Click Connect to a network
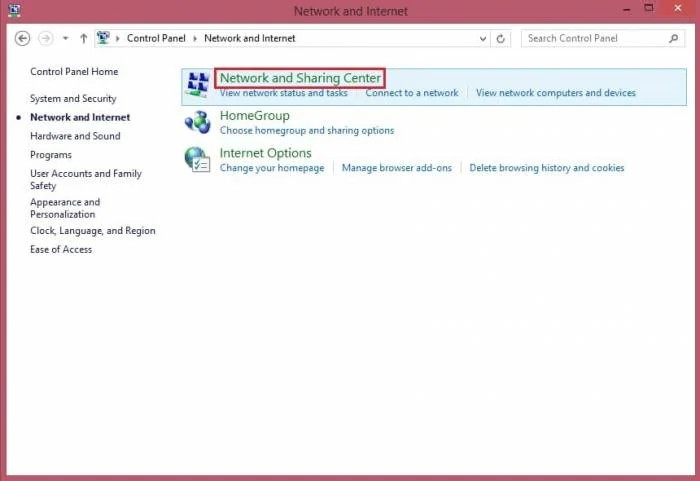Viewport: 700px width, 481px height. (412, 93)
